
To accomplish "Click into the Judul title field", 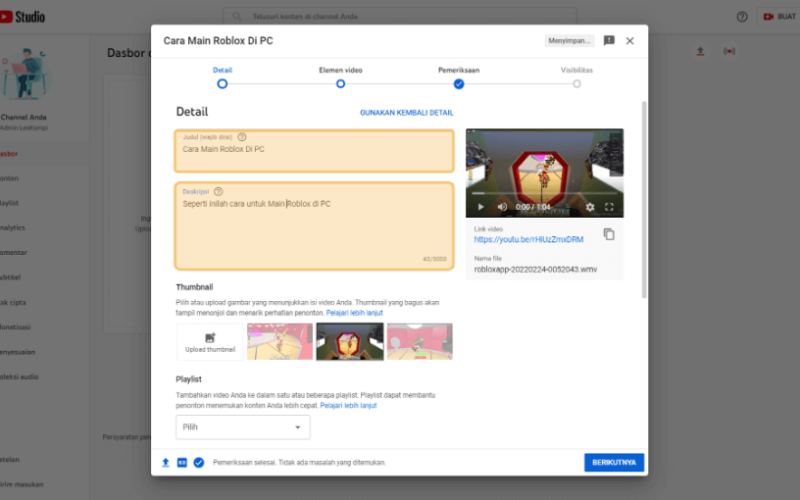I will [314, 151].
